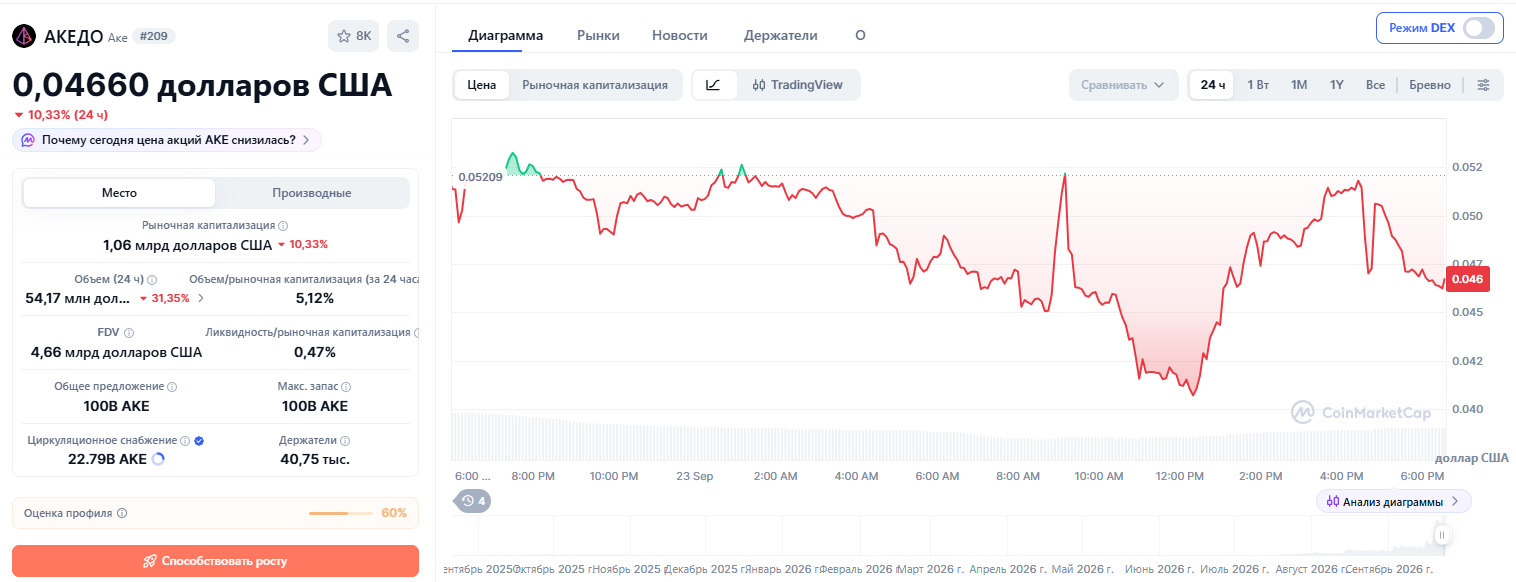Image resolution: width=1516 pixels, height=582 pixels.
Task: Click the 5,12% volume to market cap value
Action: [315, 298]
